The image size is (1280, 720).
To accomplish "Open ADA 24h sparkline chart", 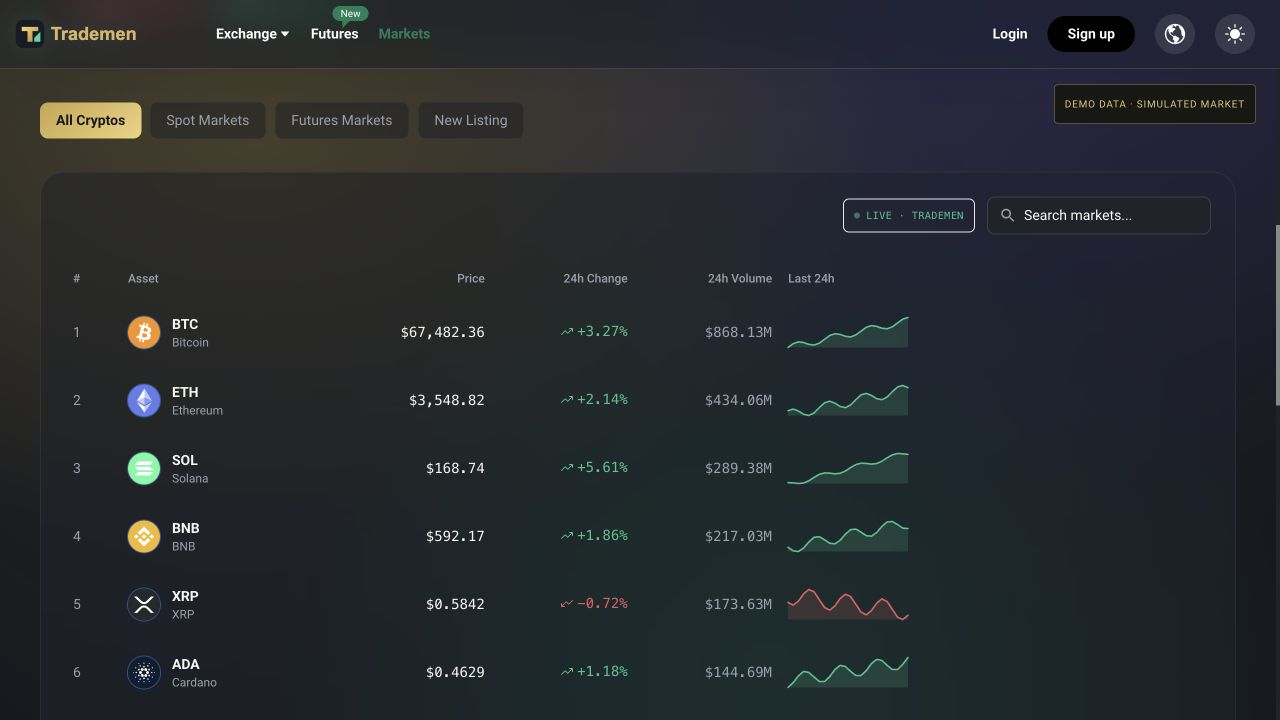I will click(848, 672).
